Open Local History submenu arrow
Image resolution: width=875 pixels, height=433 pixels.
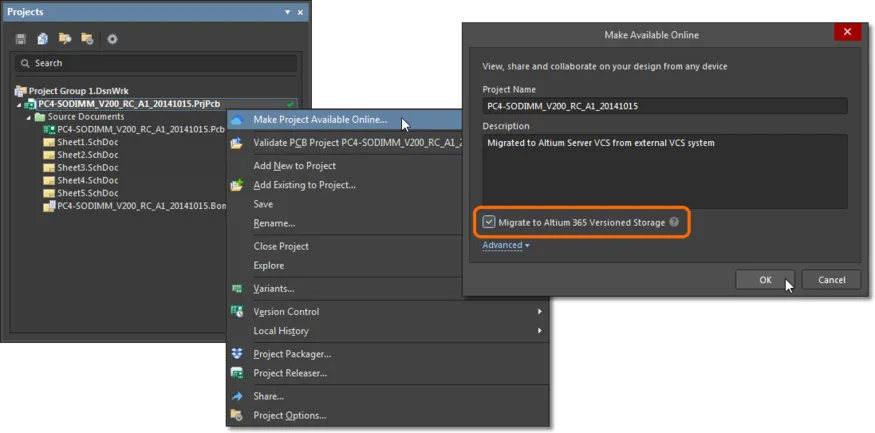(x=540, y=331)
